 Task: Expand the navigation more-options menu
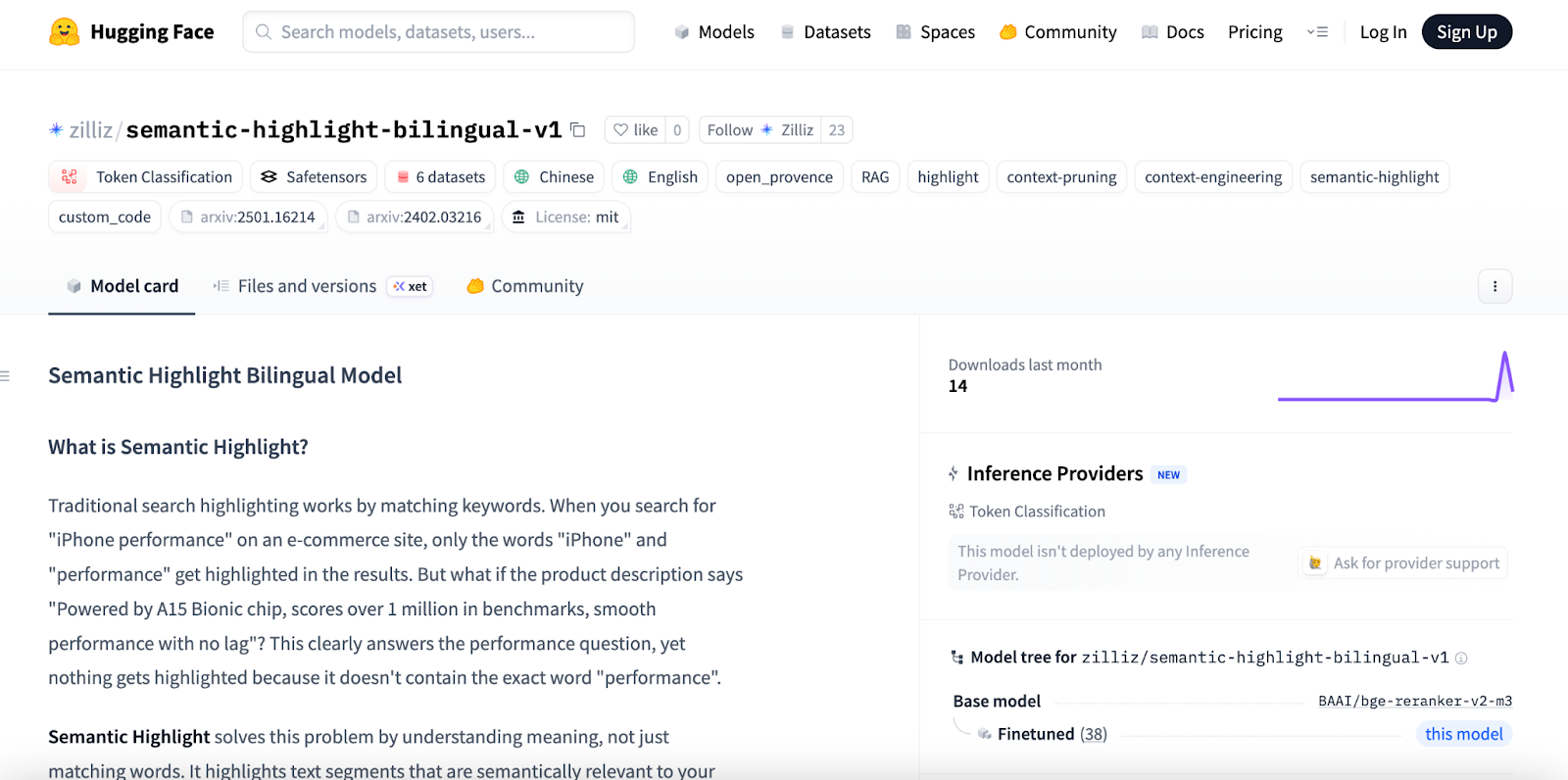pos(1317,32)
